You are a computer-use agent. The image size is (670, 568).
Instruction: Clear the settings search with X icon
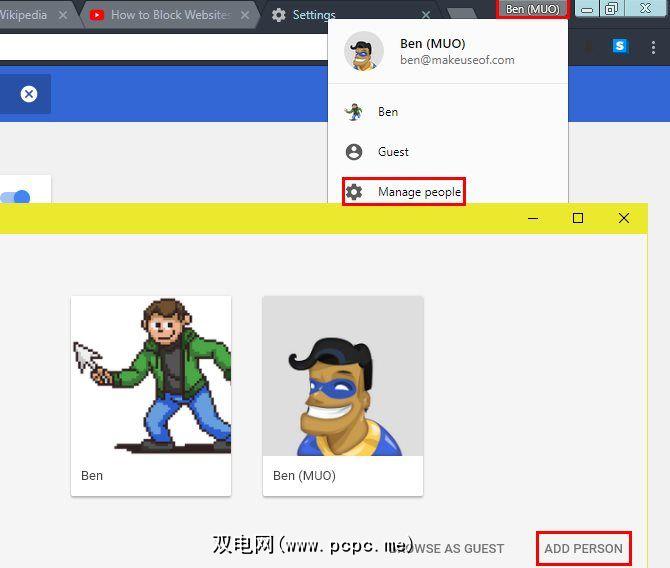(29, 94)
